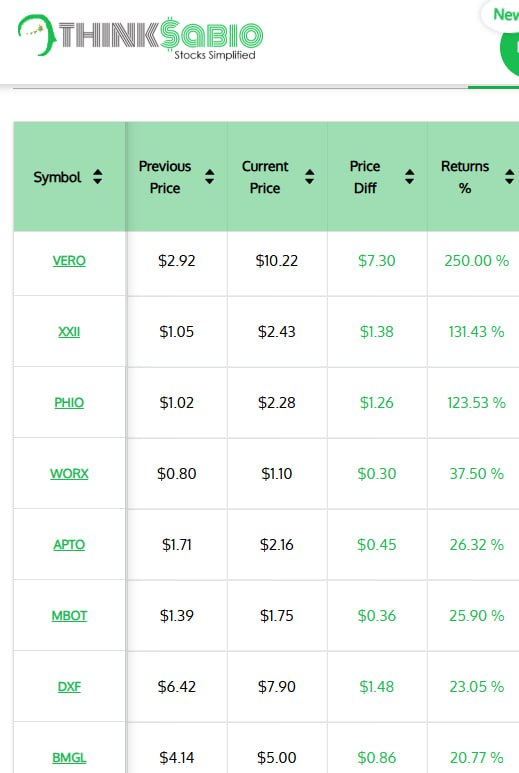Sort by Returns % arrows
519x773 pixels.
[x=510, y=176]
